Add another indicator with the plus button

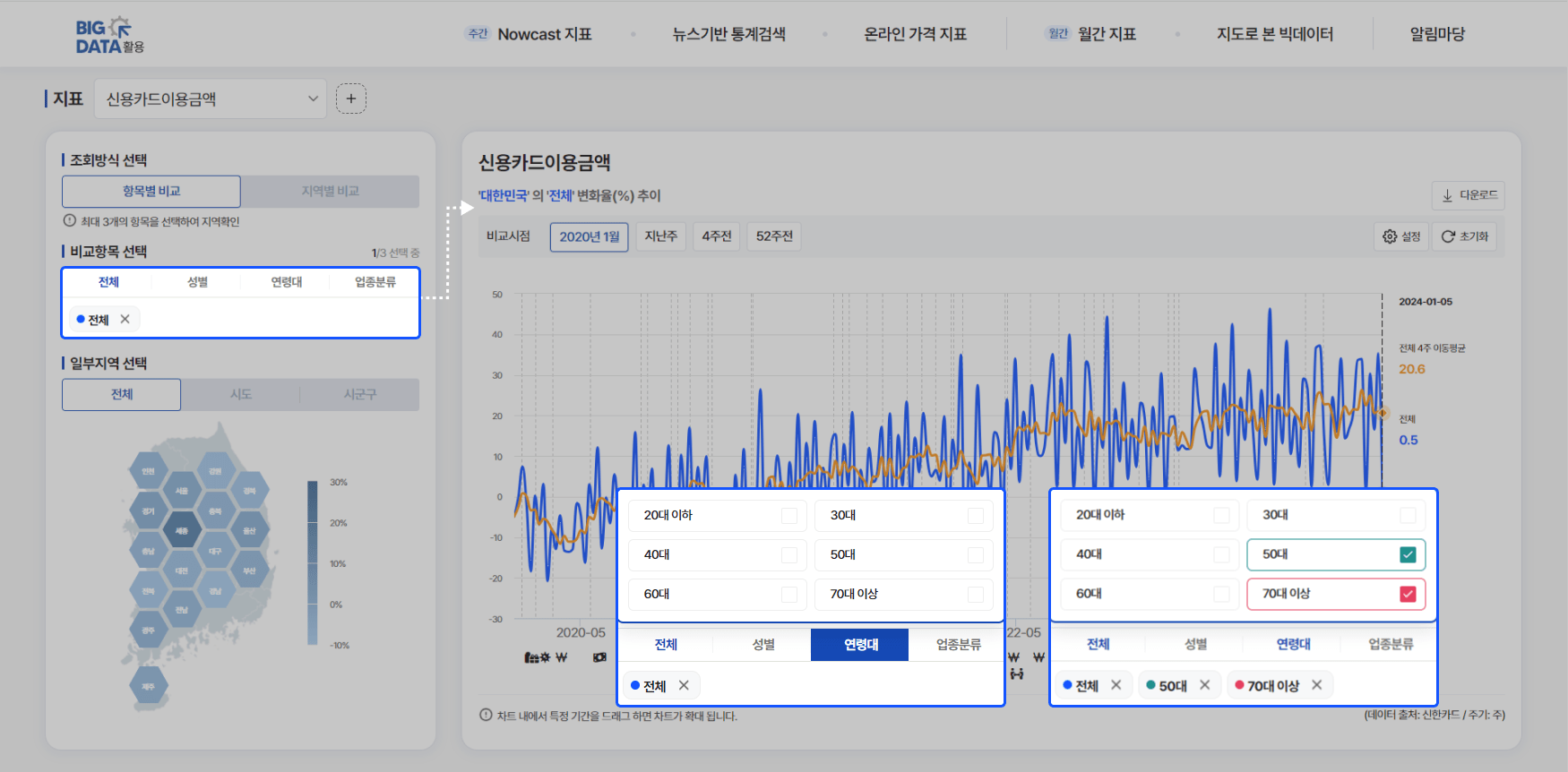[x=351, y=99]
